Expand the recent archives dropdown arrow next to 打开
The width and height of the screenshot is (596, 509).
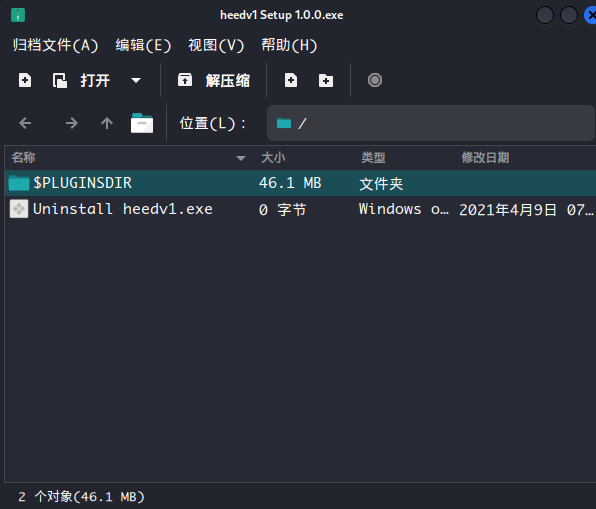pos(136,80)
